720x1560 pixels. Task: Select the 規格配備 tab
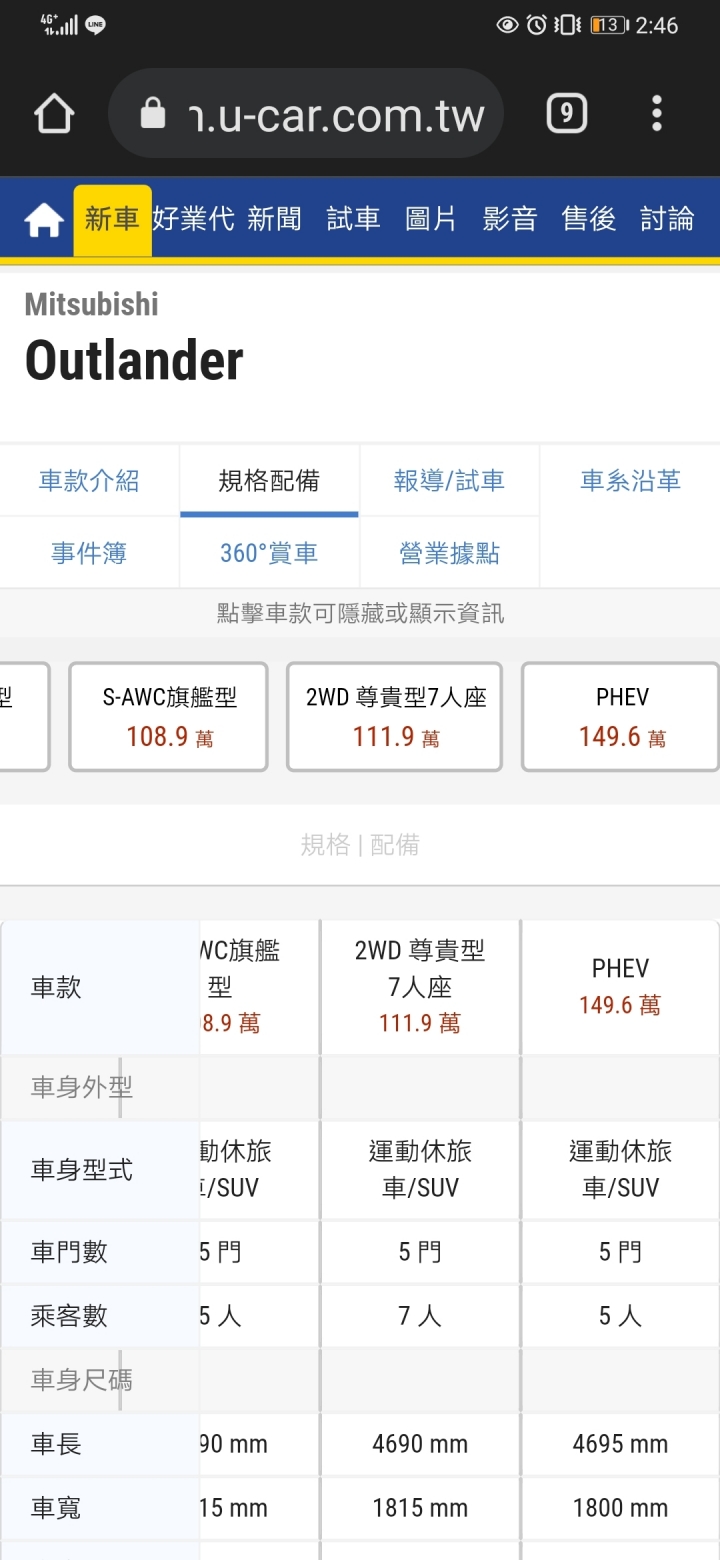269,481
